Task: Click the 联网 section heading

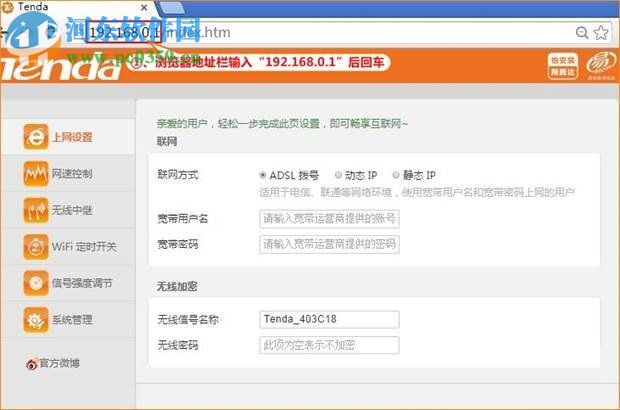Action: click(166, 141)
